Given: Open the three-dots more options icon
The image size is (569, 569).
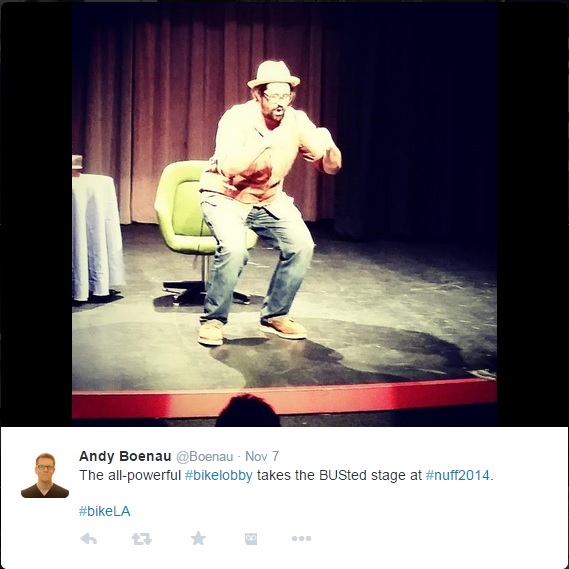Looking at the screenshot, I should [x=301, y=539].
